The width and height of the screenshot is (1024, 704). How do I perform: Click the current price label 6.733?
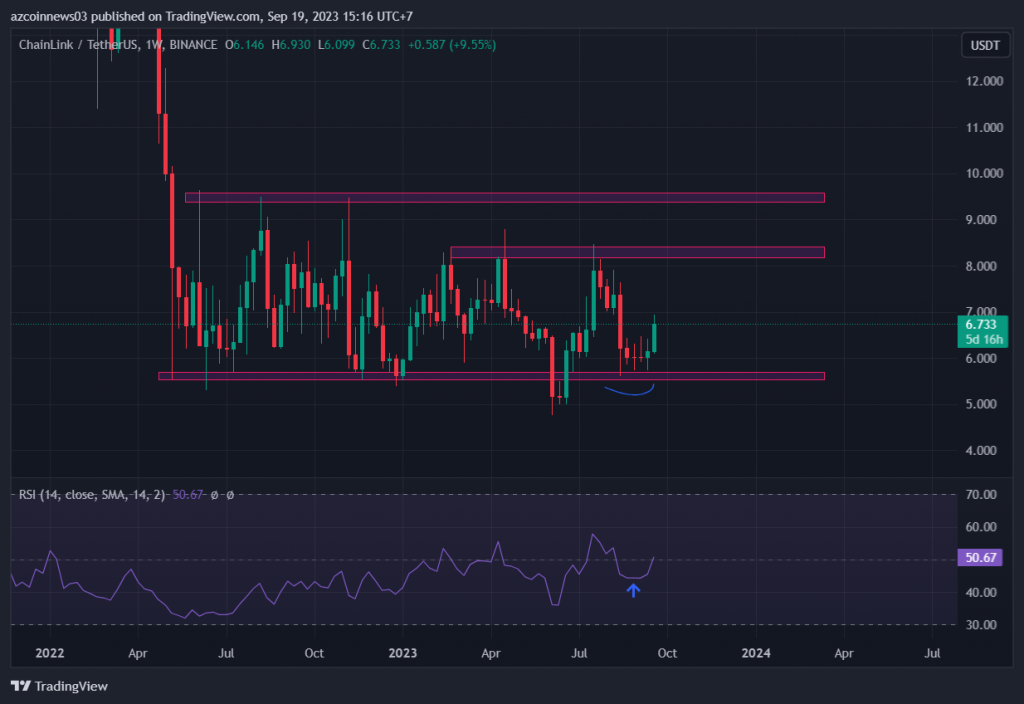tap(981, 325)
